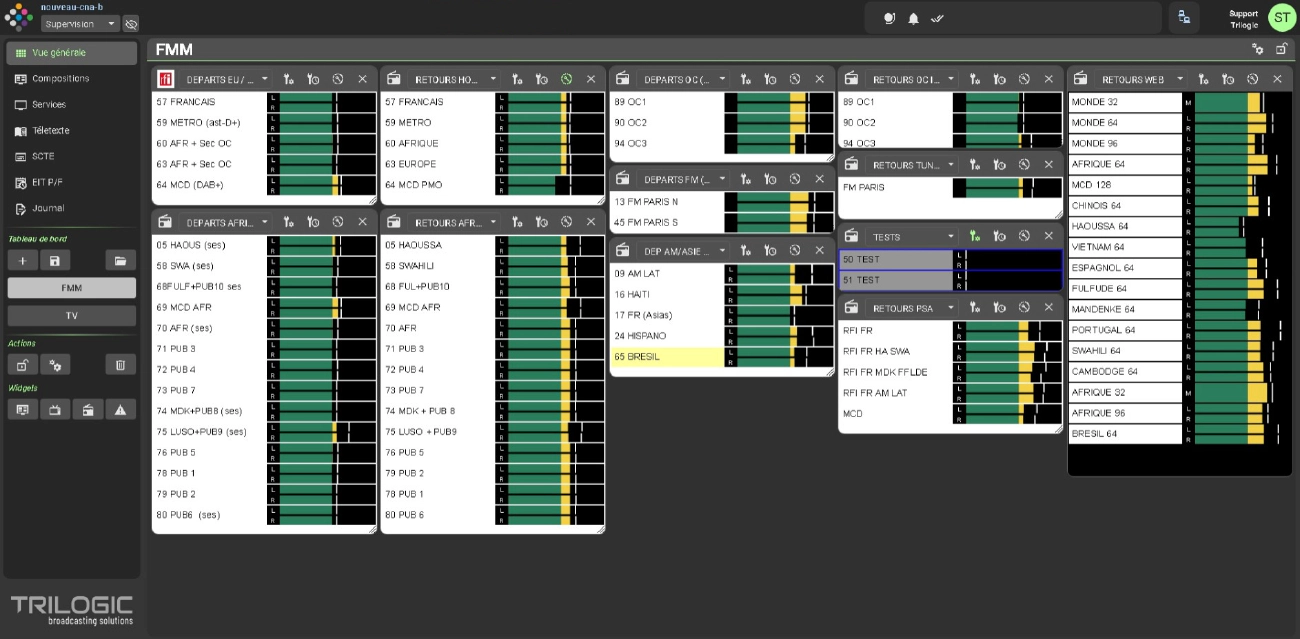Viewport: 1300px width, 639px height.
Task: Open wrench settings on DEPARTS EU widget
Action: (x=289, y=79)
